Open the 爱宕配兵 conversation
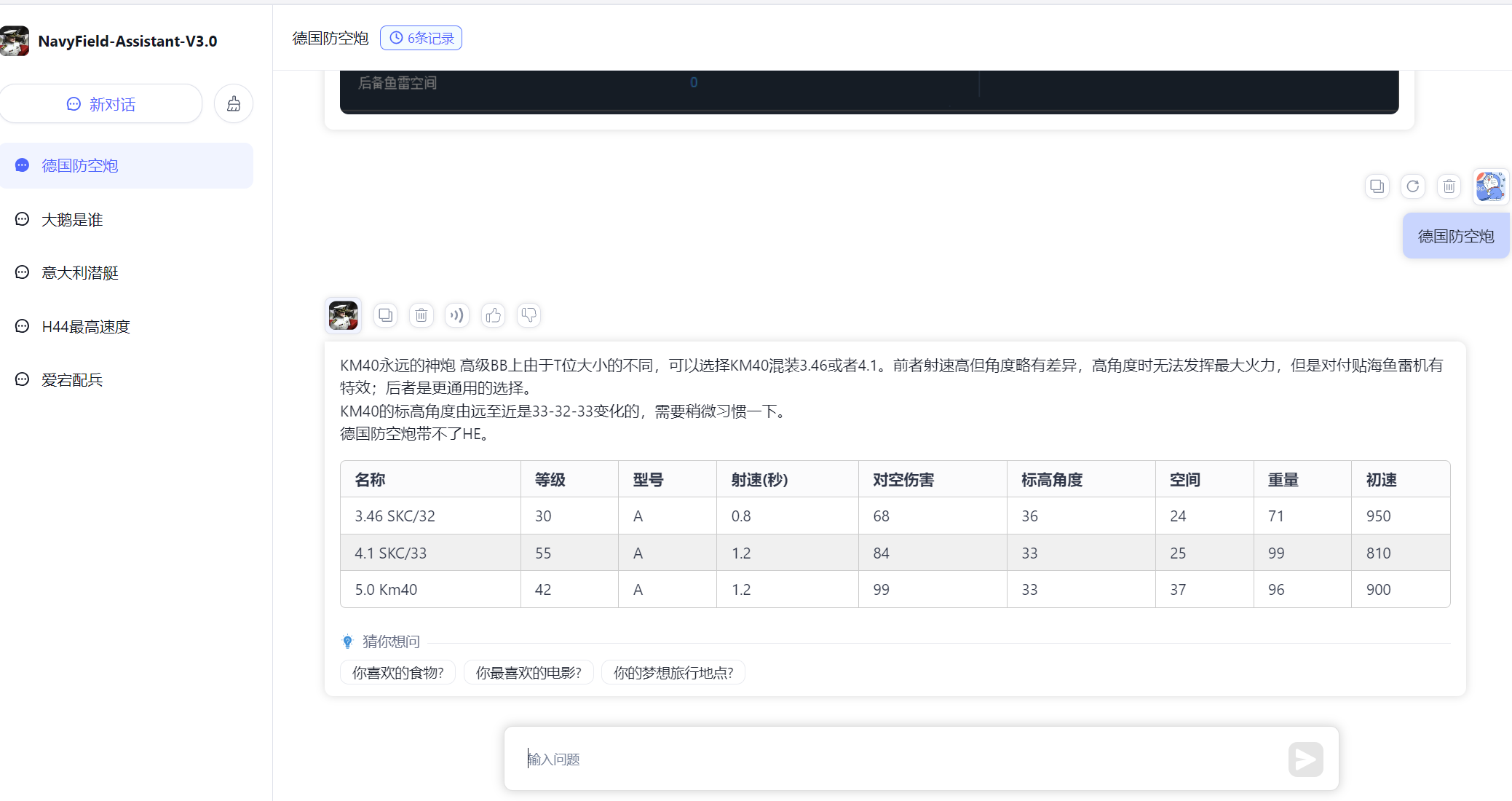Image resolution: width=1512 pixels, height=801 pixels. point(72,379)
